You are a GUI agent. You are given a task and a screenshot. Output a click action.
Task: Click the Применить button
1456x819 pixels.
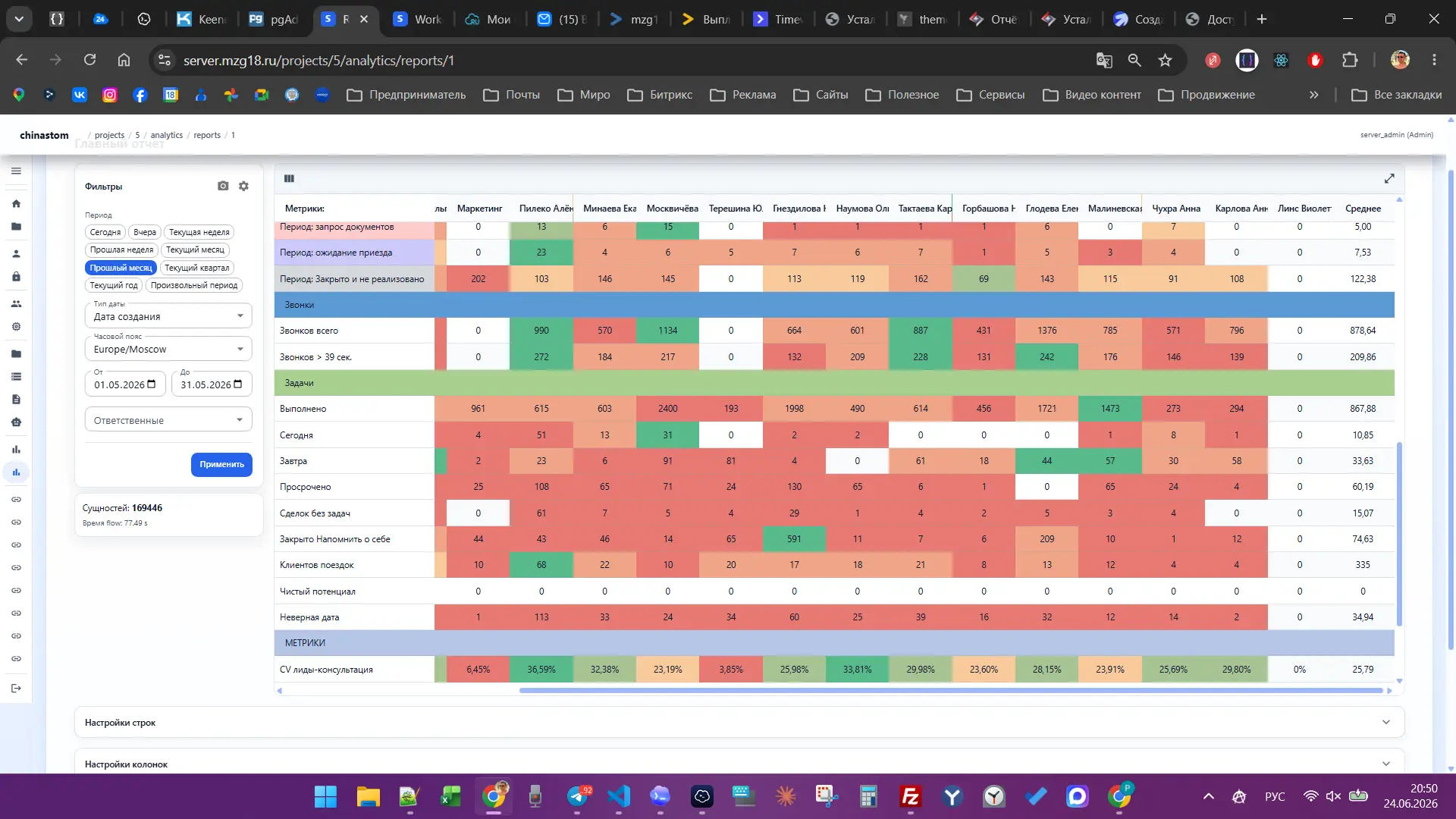tap(221, 464)
